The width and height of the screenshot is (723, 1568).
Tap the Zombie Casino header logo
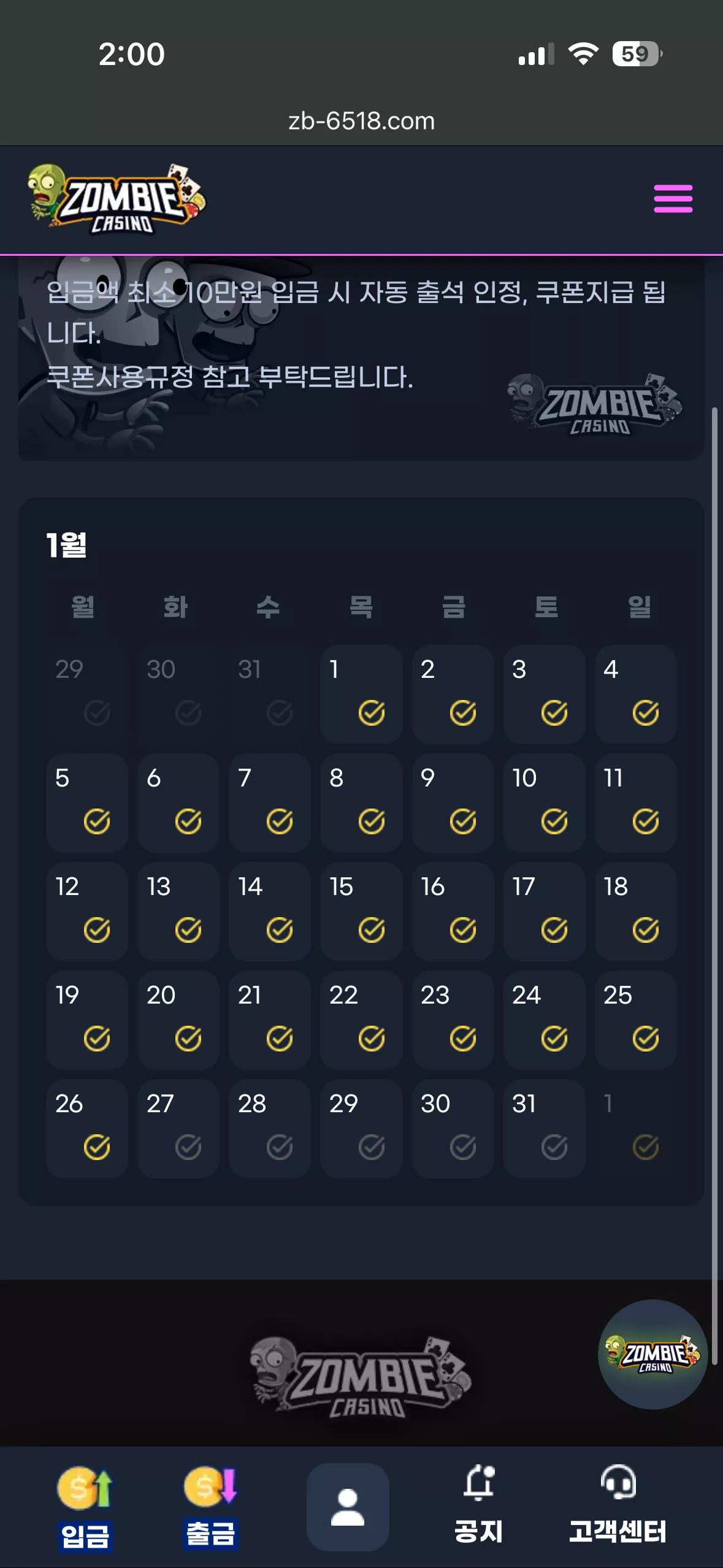[x=117, y=199]
